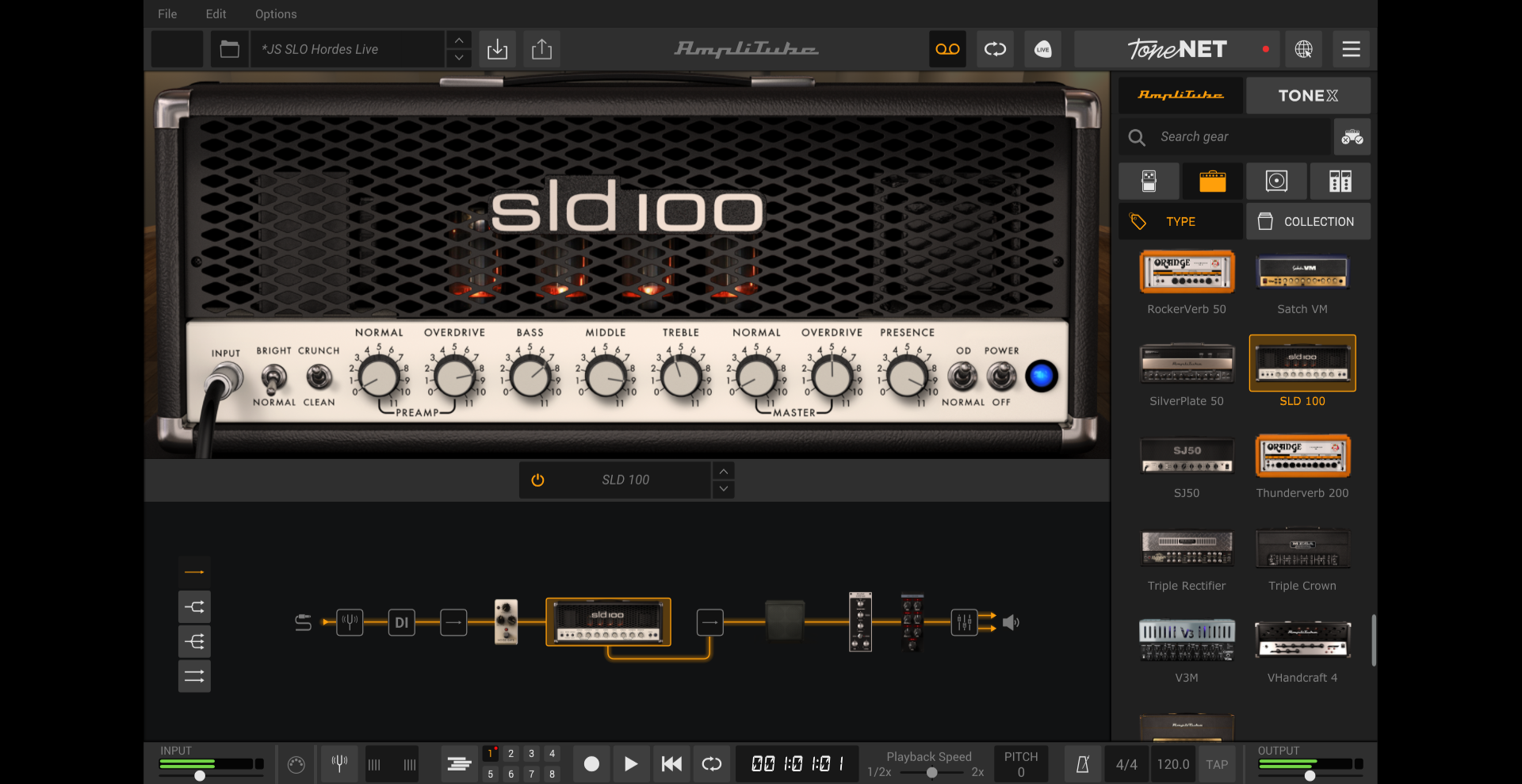Image resolution: width=1522 pixels, height=784 pixels.
Task: Click the record button in transport
Action: (591, 764)
